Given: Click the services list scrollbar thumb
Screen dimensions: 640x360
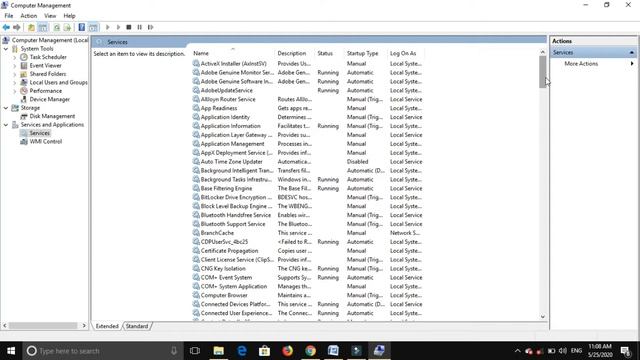Looking at the screenshot, I should point(542,72).
